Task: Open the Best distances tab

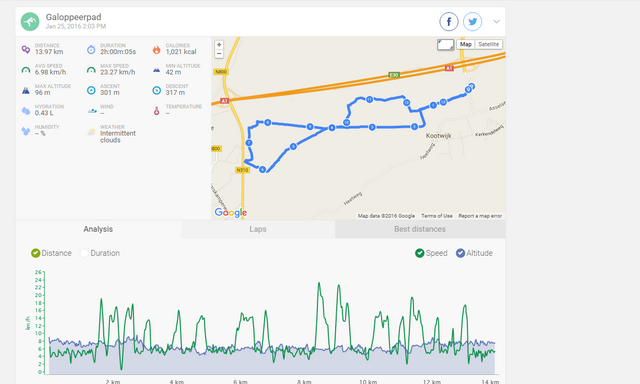Action: 420,229
